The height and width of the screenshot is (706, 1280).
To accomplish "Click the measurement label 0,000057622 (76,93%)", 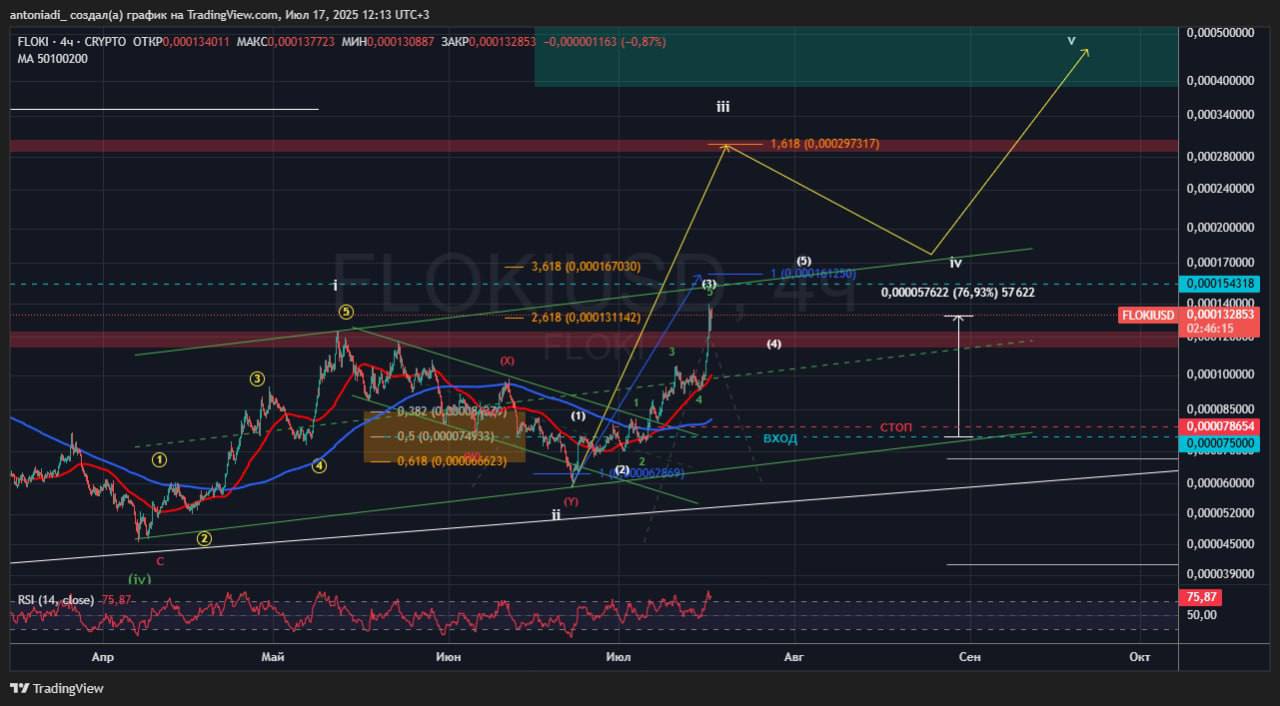I will (958, 292).
